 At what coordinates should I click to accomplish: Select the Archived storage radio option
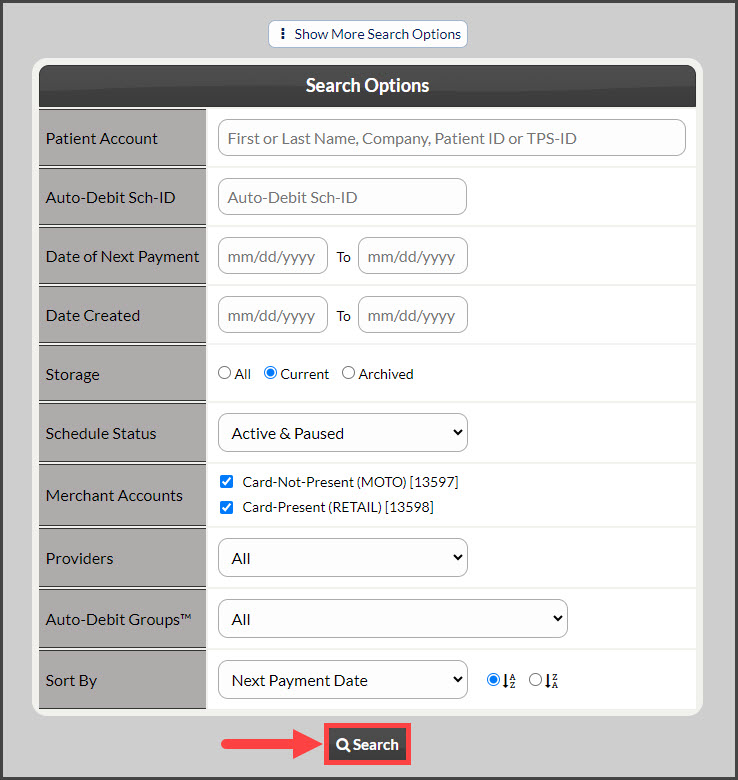(x=348, y=373)
